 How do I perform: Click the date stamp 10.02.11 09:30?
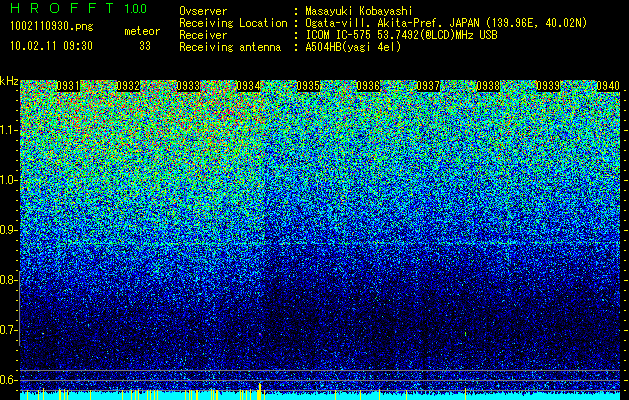click(51, 46)
